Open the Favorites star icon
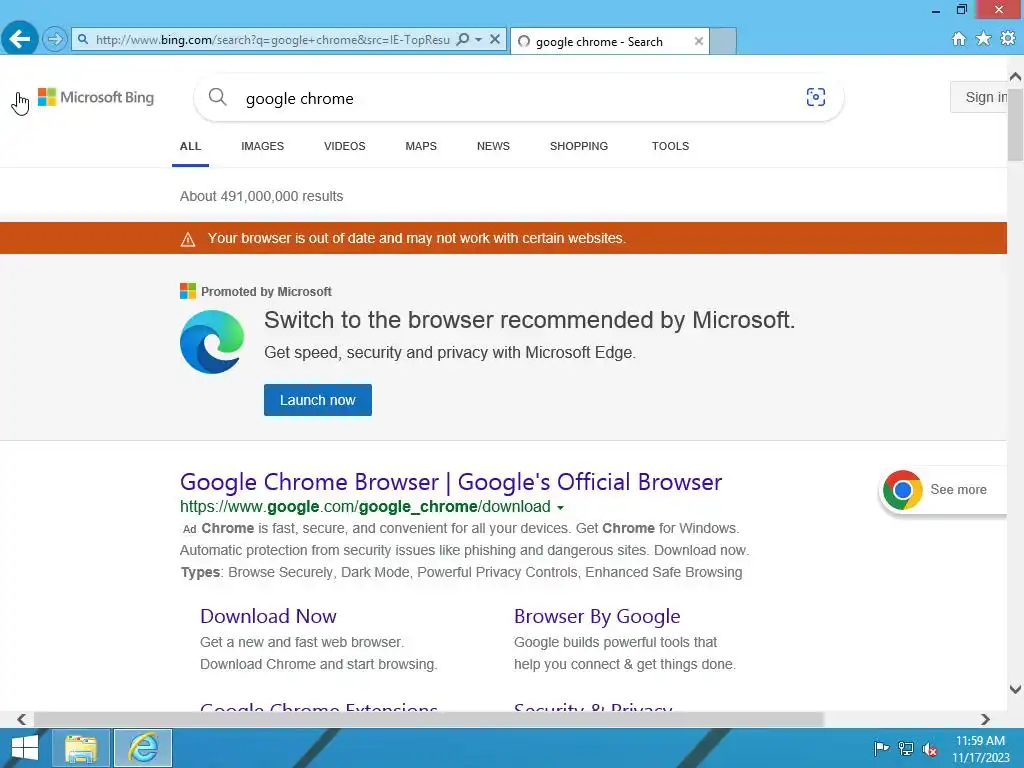Image resolution: width=1024 pixels, height=768 pixels. point(983,39)
